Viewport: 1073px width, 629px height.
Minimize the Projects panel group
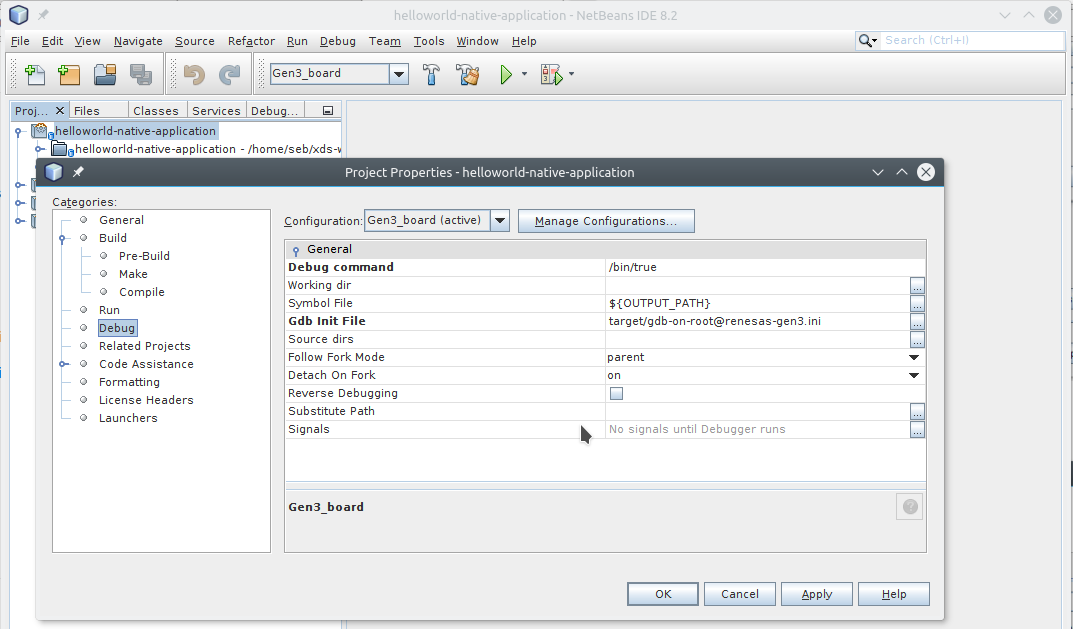point(328,110)
